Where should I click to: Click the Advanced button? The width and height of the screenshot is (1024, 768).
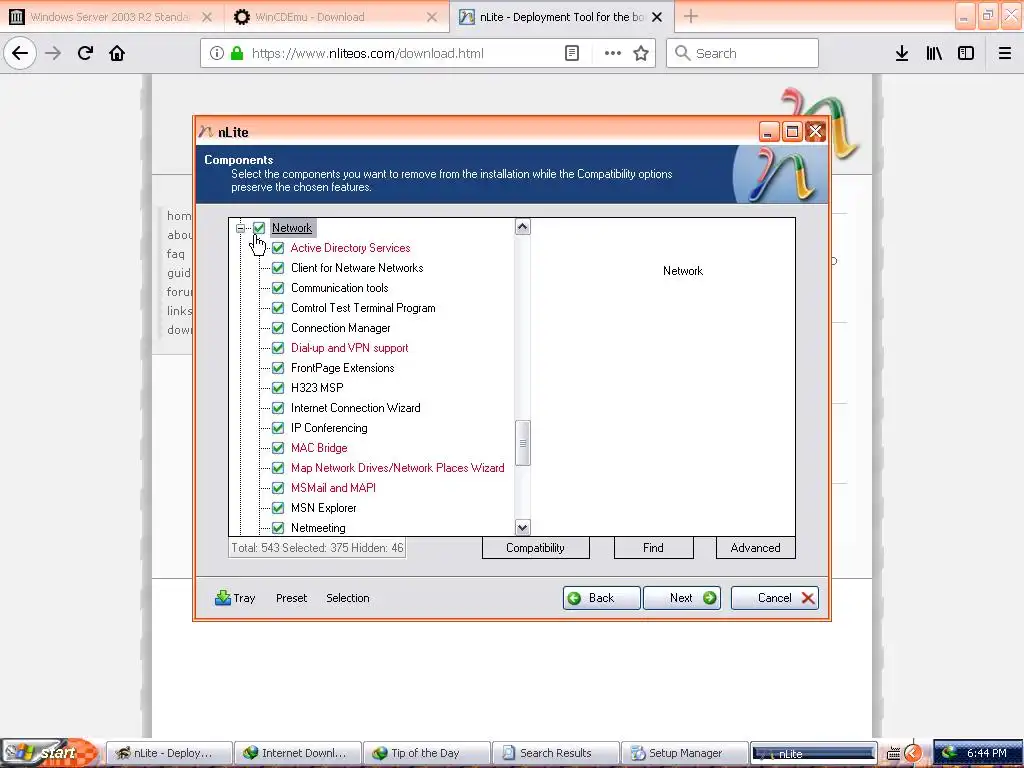[756, 548]
